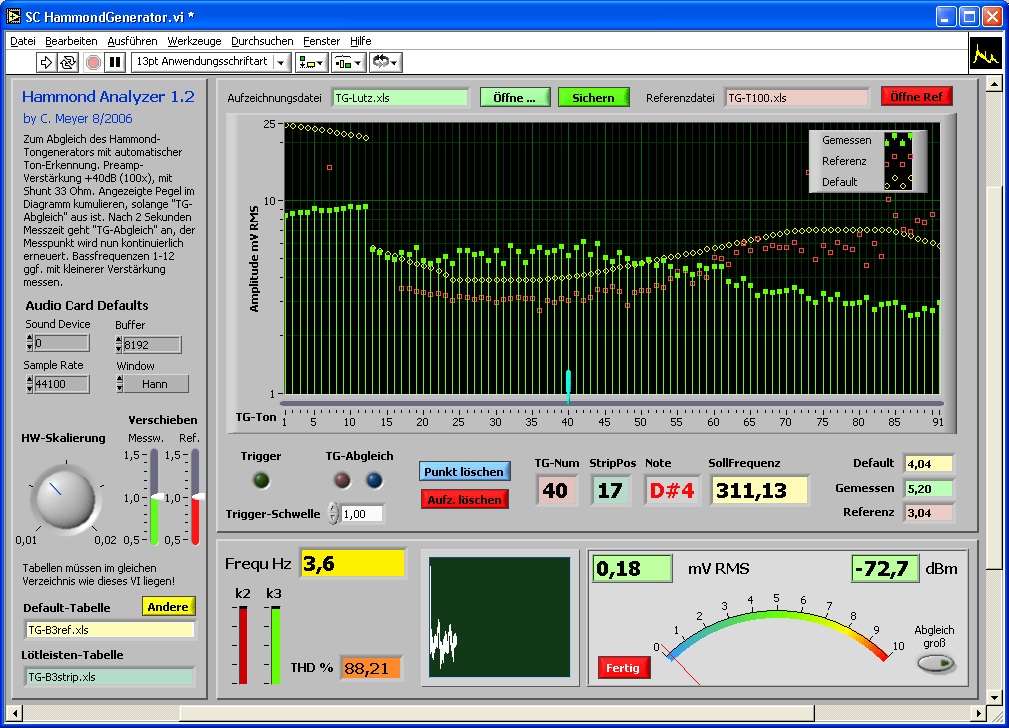The height and width of the screenshot is (728, 1009).
Task: Click the Gemessen value 5,20
Action: (928, 489)
